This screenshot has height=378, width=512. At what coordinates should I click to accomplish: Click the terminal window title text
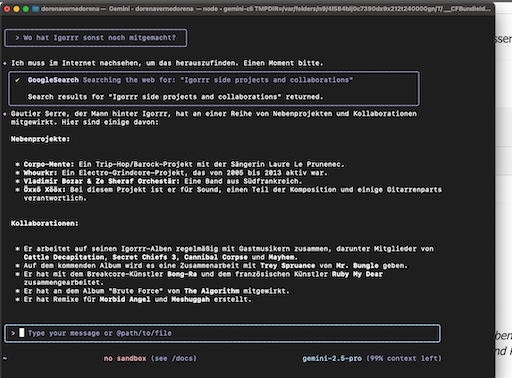pyautogui.click(x=266, y=9)
